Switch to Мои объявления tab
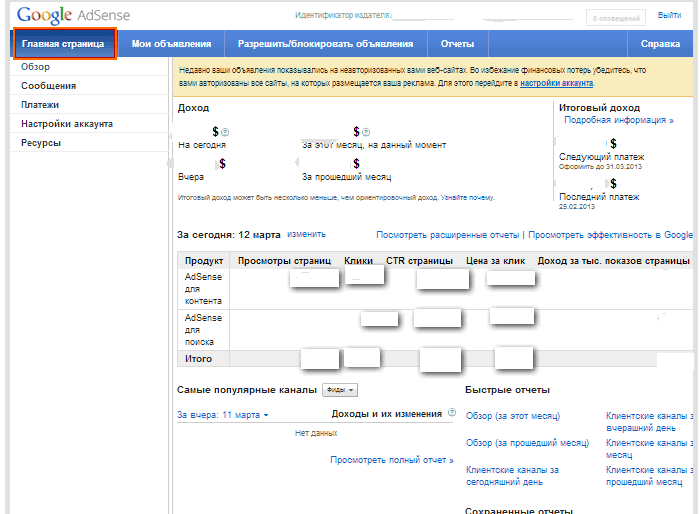 pos(171,44)
